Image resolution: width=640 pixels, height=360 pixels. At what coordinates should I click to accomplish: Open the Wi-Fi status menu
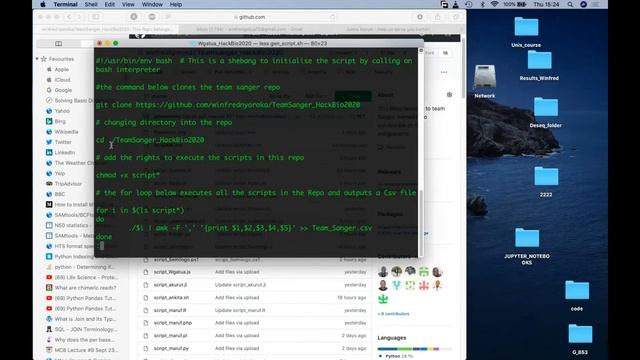tap(494, 4)
